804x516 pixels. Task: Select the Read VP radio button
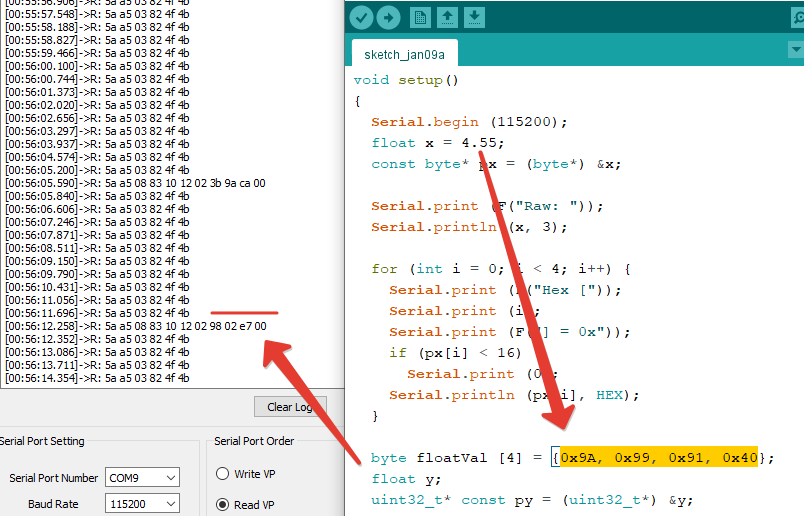(x=223, y=504)
